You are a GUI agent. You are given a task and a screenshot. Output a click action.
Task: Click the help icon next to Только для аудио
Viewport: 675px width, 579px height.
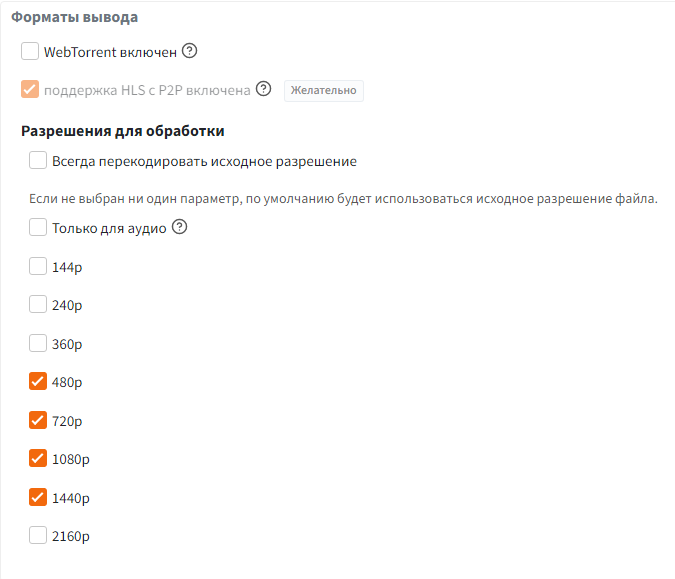(x=180, y=227)
